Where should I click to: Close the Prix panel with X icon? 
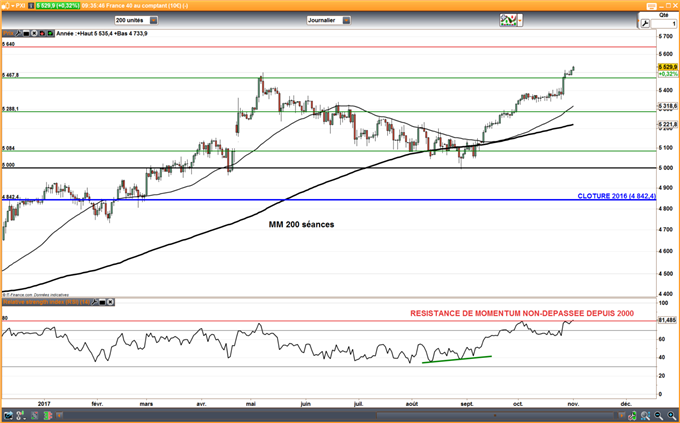pos(35,33)
